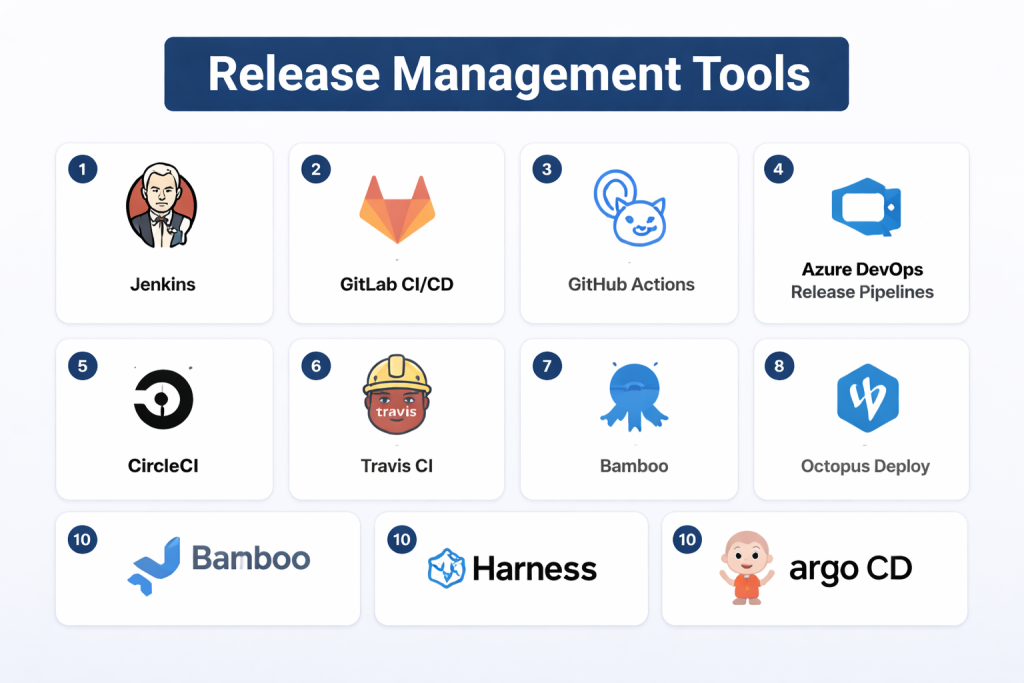Click the number 8 badge
The image size is (1024, 683).
pos(779,366)
